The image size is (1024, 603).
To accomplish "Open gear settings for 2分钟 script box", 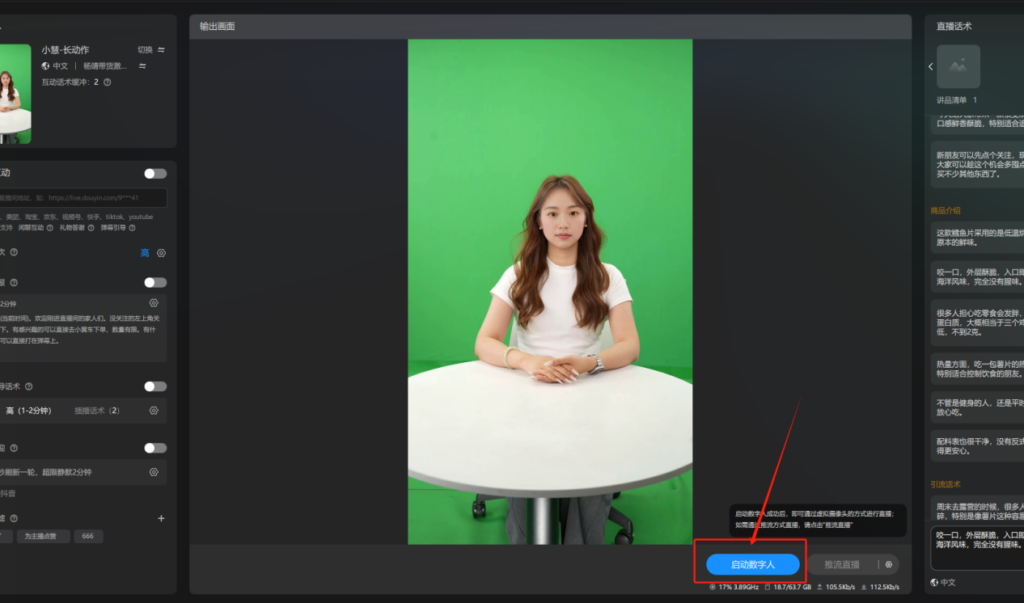I will [x=154, y=303].
